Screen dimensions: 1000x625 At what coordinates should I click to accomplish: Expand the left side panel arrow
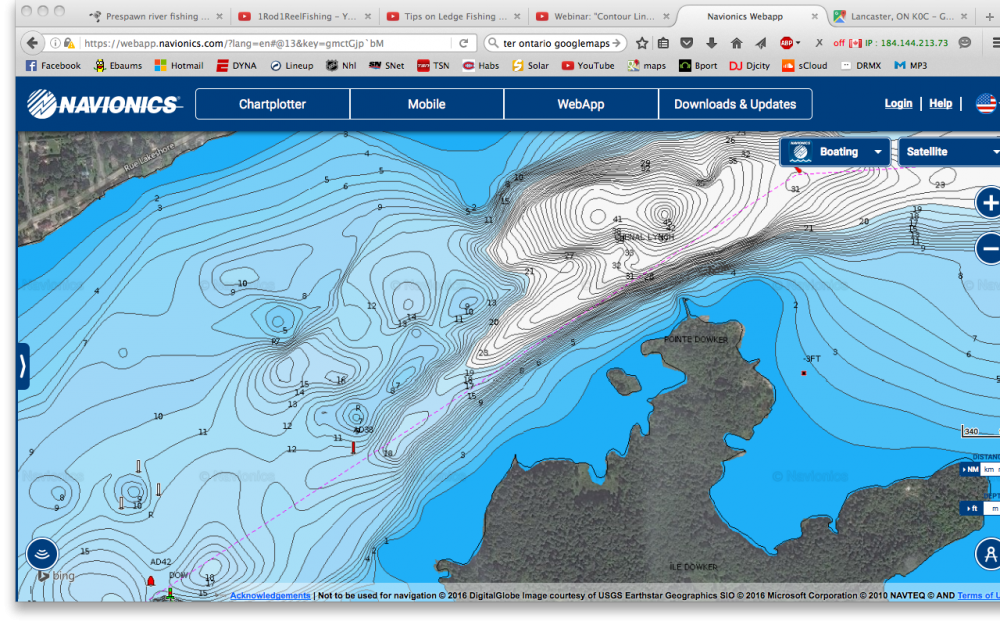(23, 366)
